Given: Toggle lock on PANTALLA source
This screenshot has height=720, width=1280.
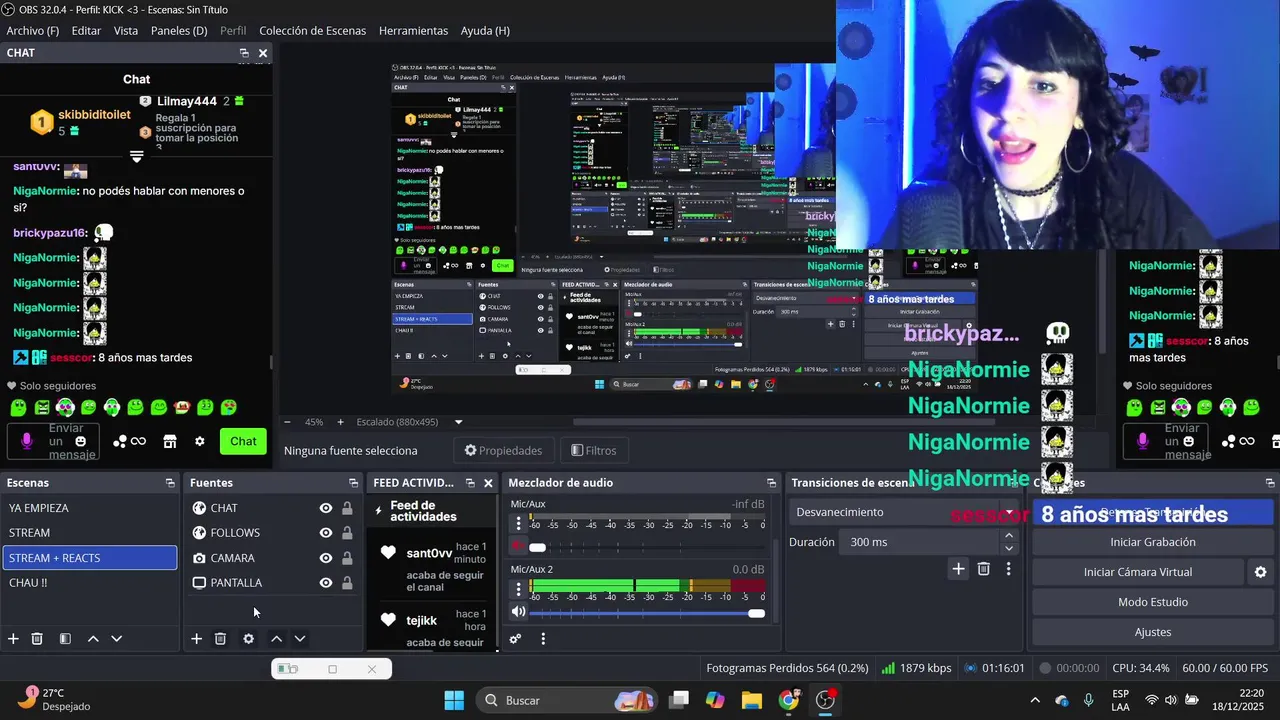Looking at the screenshot, I should tap(347, 583).
